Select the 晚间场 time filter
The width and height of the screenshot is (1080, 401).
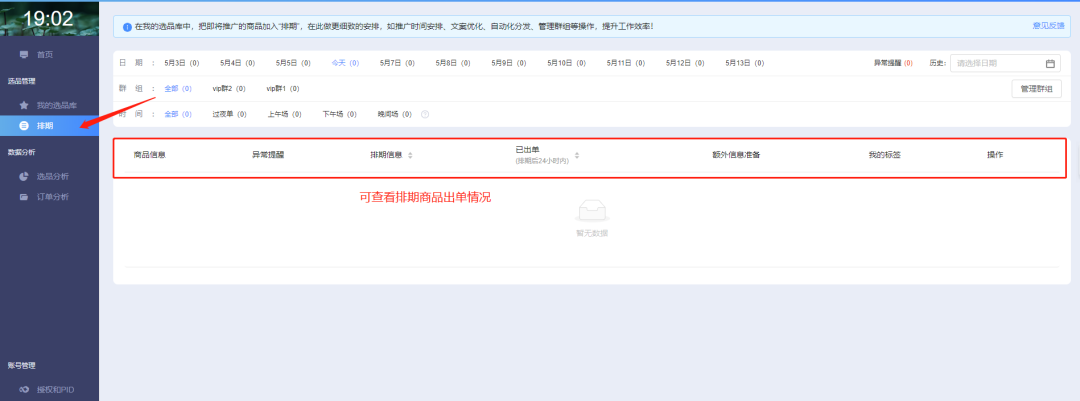tap(395, 114)
